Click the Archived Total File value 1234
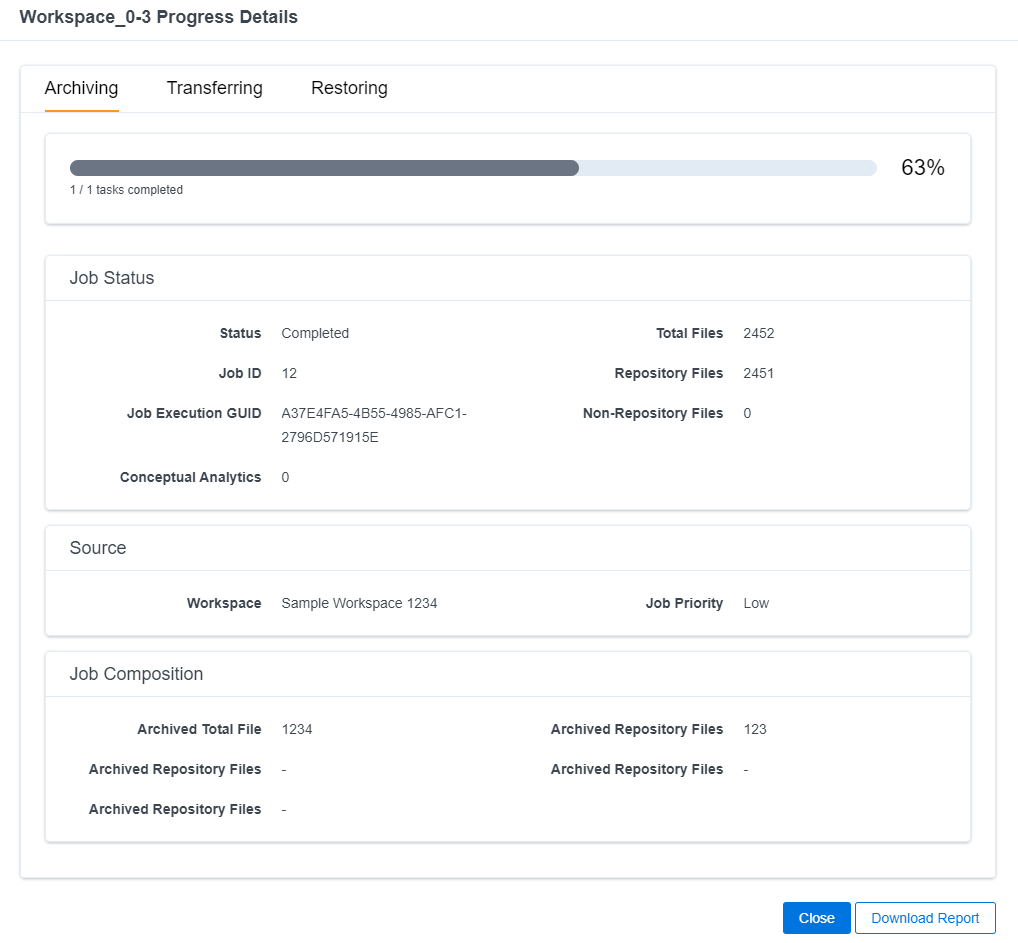Screen dimensions: 1018x943 click(297, 729)
